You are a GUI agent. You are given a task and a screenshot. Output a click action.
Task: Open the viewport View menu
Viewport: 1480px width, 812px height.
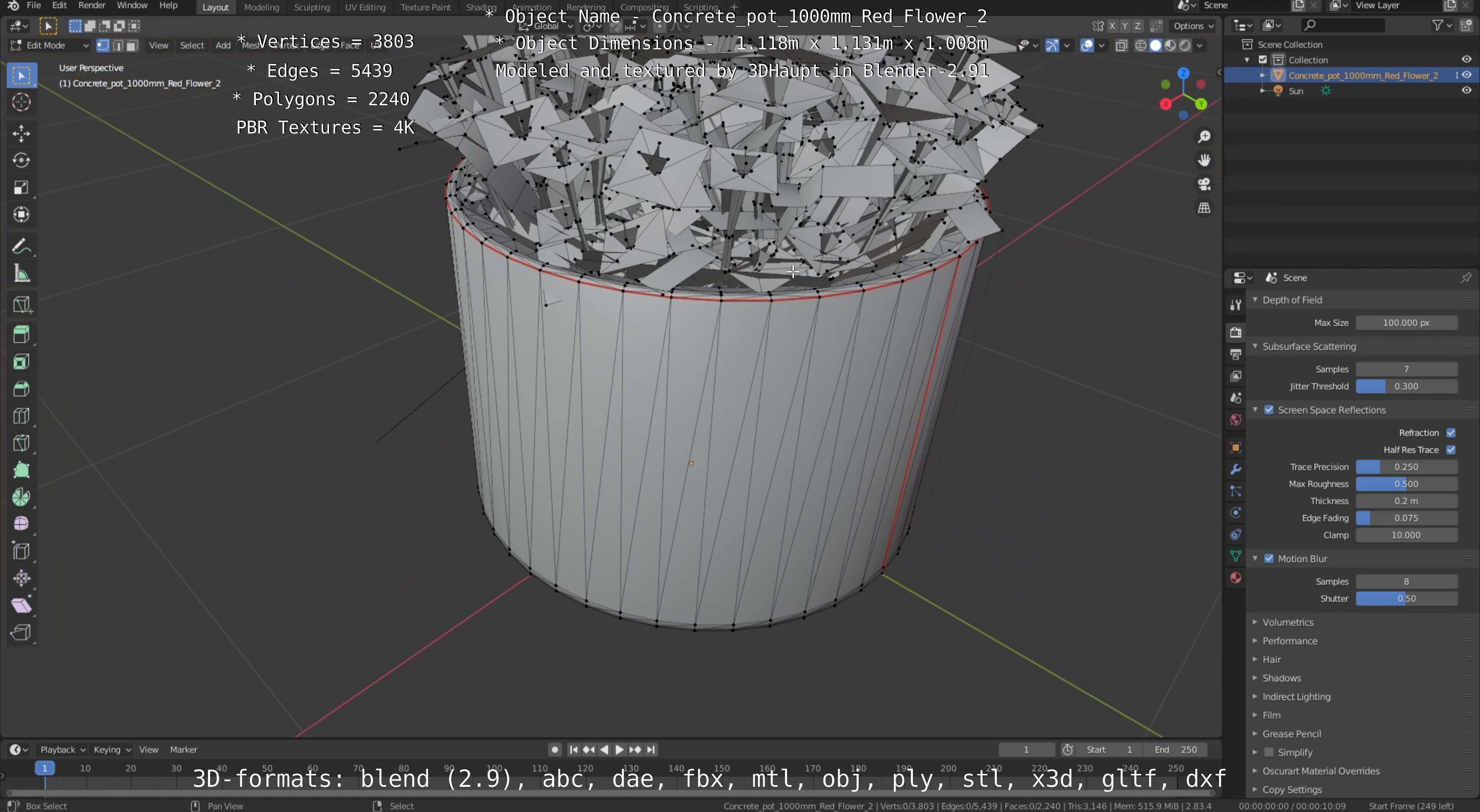pyautogui.click(x=159, y=45)
